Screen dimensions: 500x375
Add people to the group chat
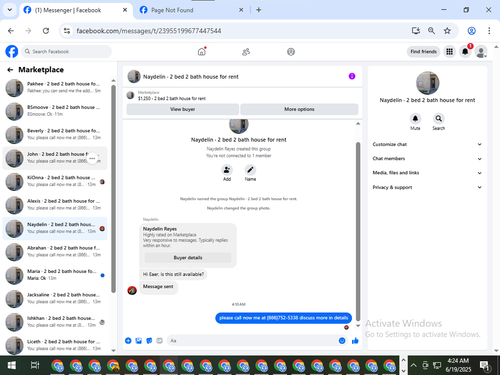227,170
